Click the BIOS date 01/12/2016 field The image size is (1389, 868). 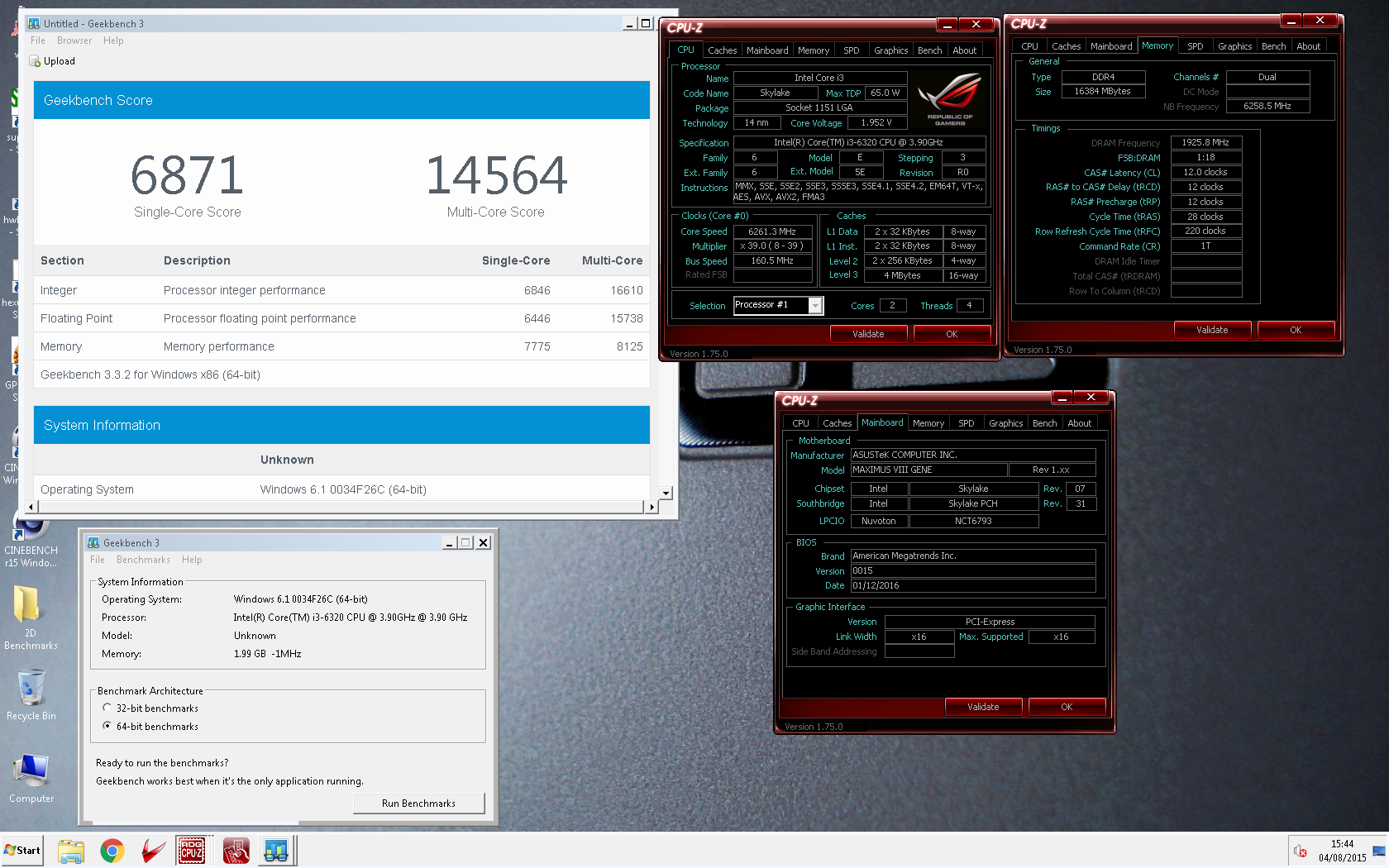[x=973, y=585]
